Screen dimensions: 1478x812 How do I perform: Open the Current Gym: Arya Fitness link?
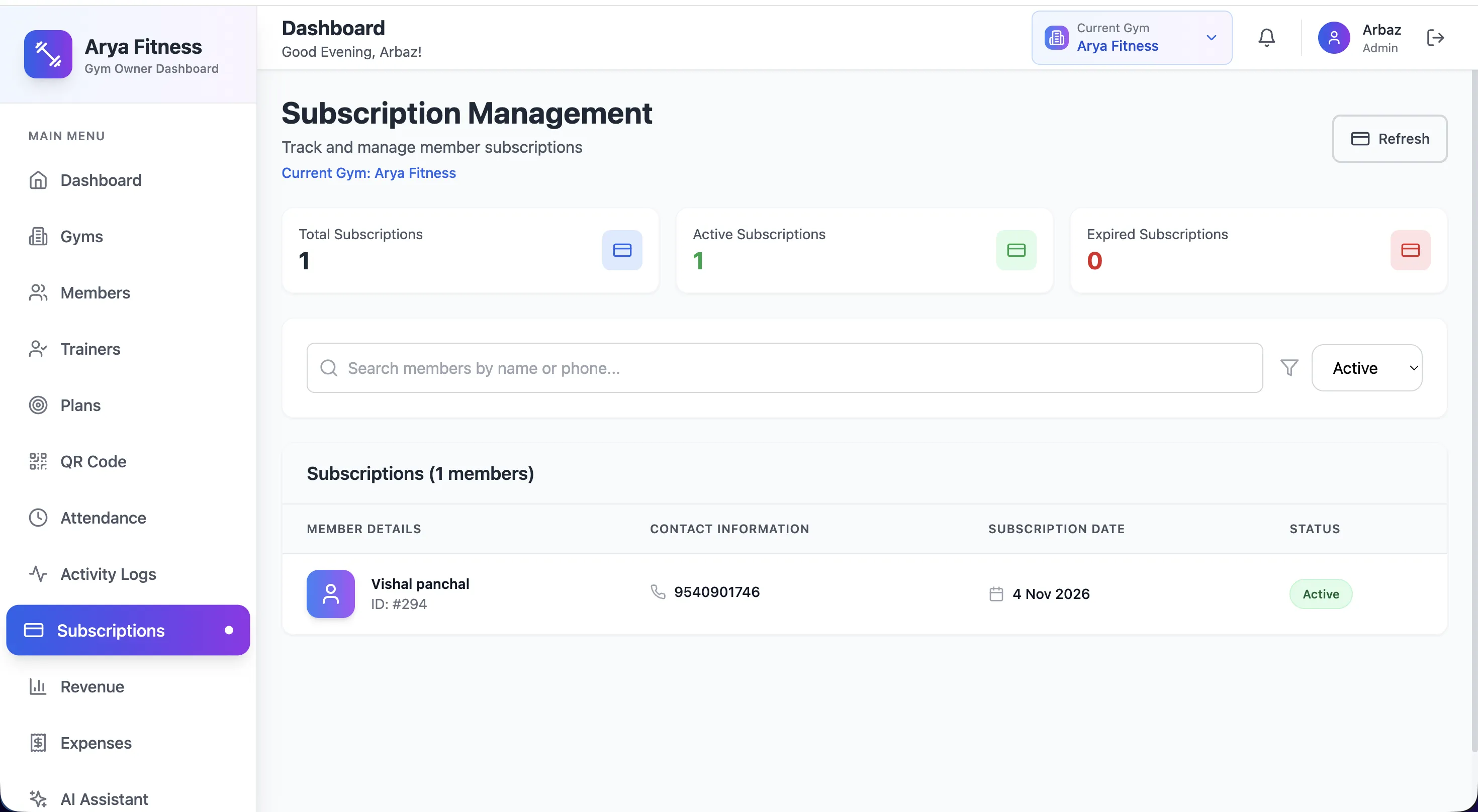coord(368,173)
